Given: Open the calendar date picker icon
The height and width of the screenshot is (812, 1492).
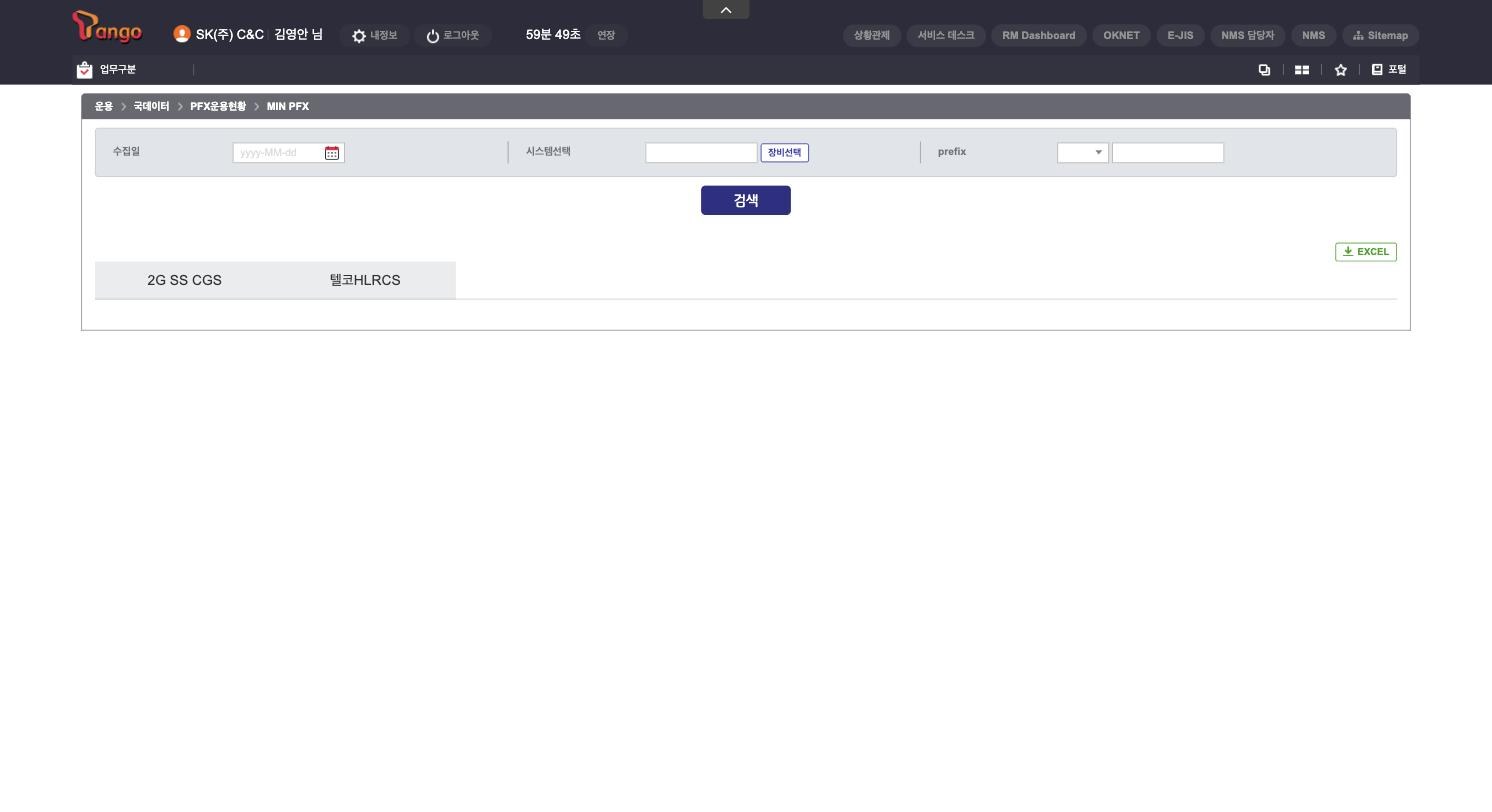Looking at the screenshot, I should coord(332,153).
